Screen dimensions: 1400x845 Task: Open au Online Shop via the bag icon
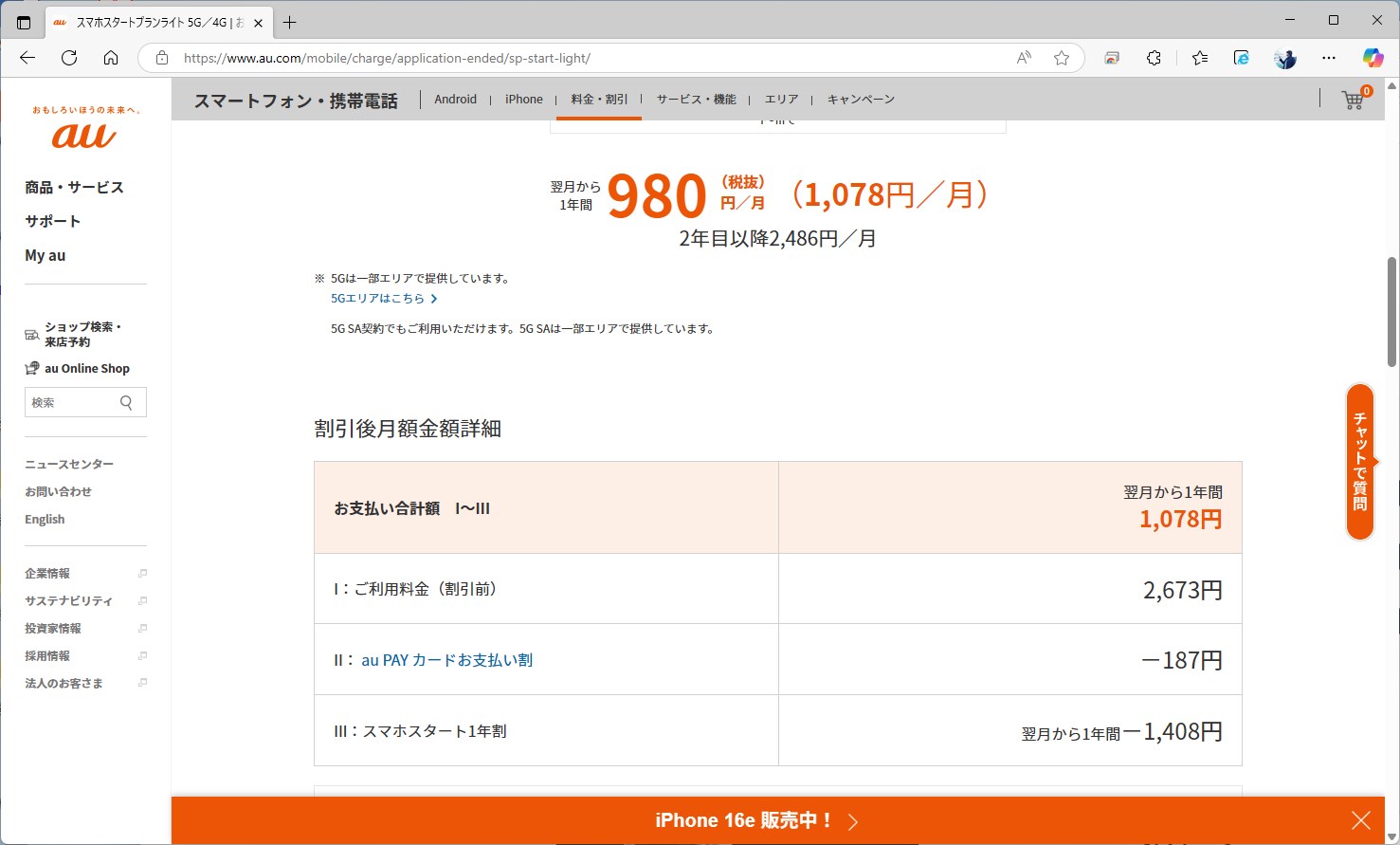pyautogui.click(x=29, y=368)
